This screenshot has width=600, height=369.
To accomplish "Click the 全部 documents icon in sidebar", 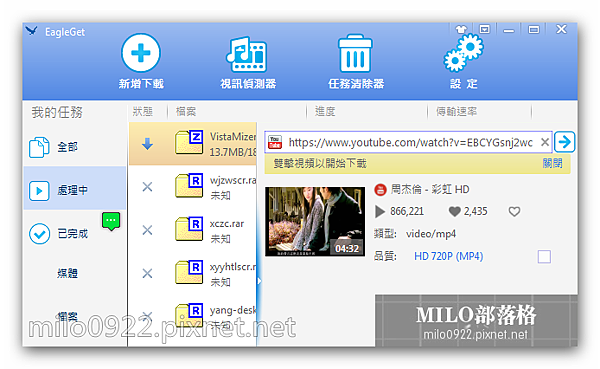I will (x=39, y=147).
